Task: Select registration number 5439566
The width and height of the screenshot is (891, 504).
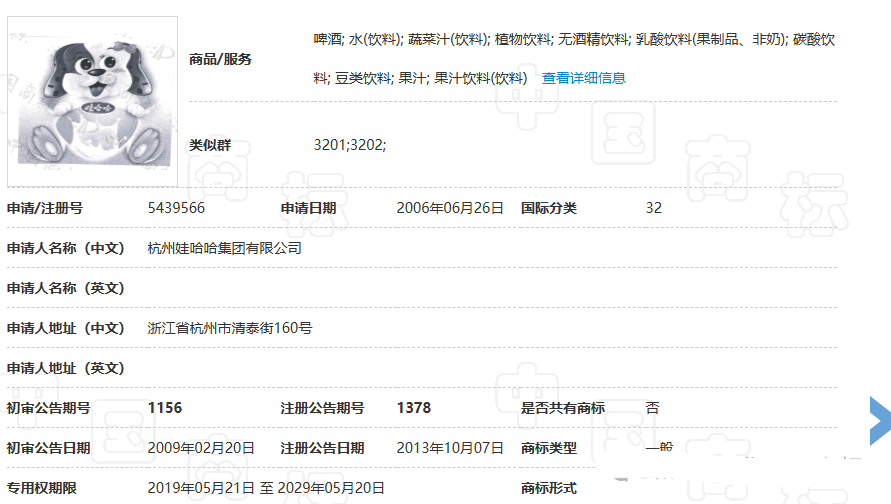Action: click(x=176, y=208)
